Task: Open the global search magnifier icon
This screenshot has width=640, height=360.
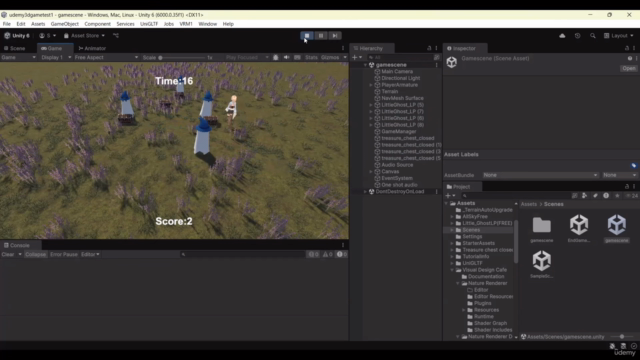Action: point(593,36)
